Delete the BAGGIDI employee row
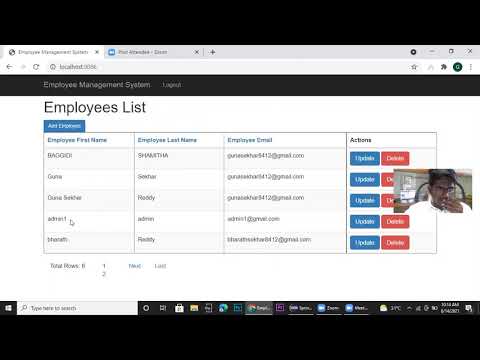The height and width of the screenshot is (360, 480). 395,158
